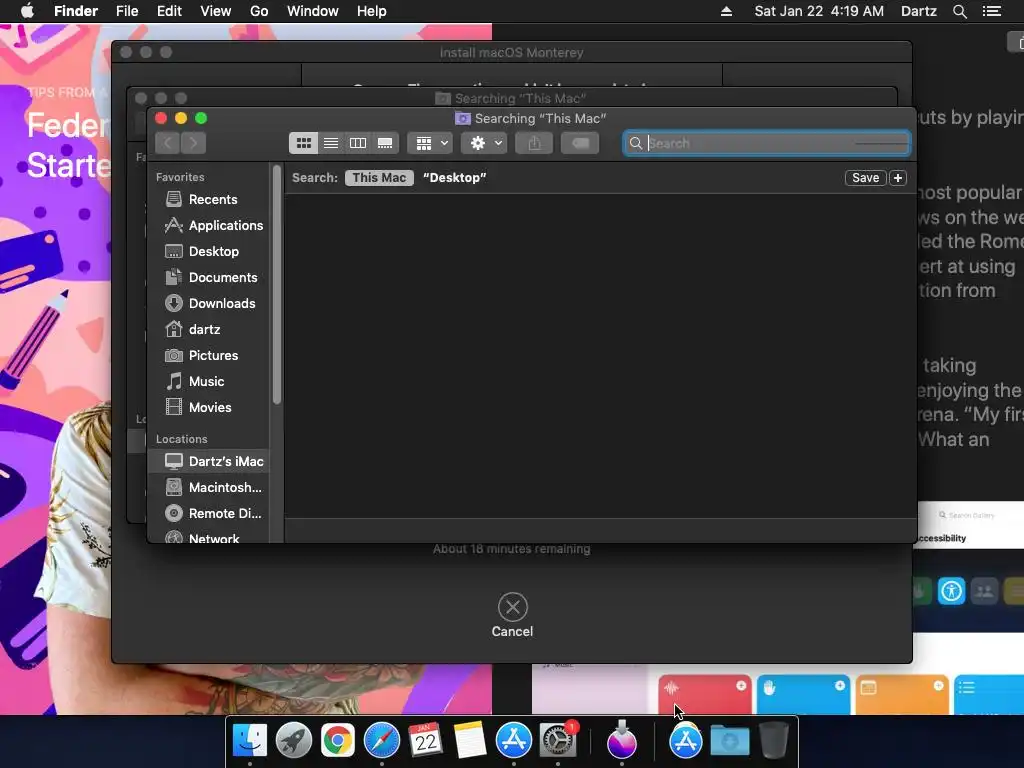The width and height of the screenshot is (1024, 768).
Task: Open the group-by arrangement dropdown
Action: tap(430, 143)
